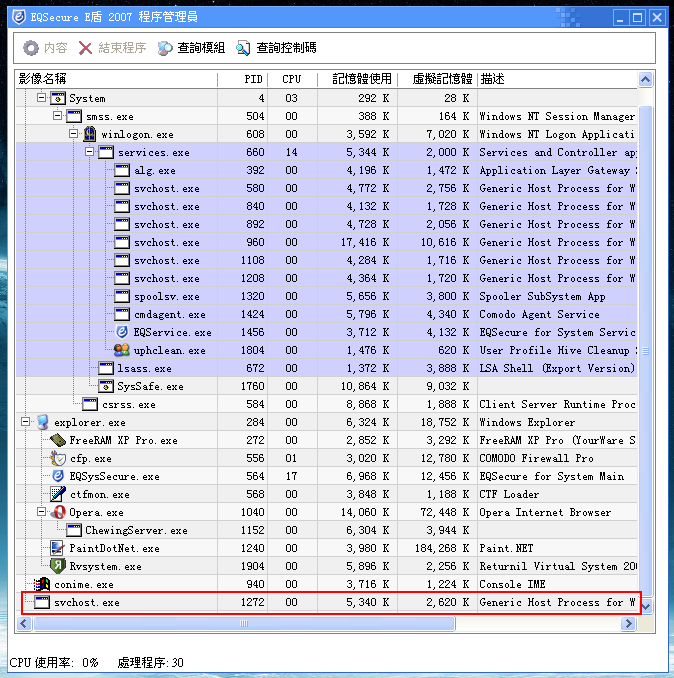Select the services.exe window icon
The width and height of the screenshot is (674, 678).
click(106, 152)
